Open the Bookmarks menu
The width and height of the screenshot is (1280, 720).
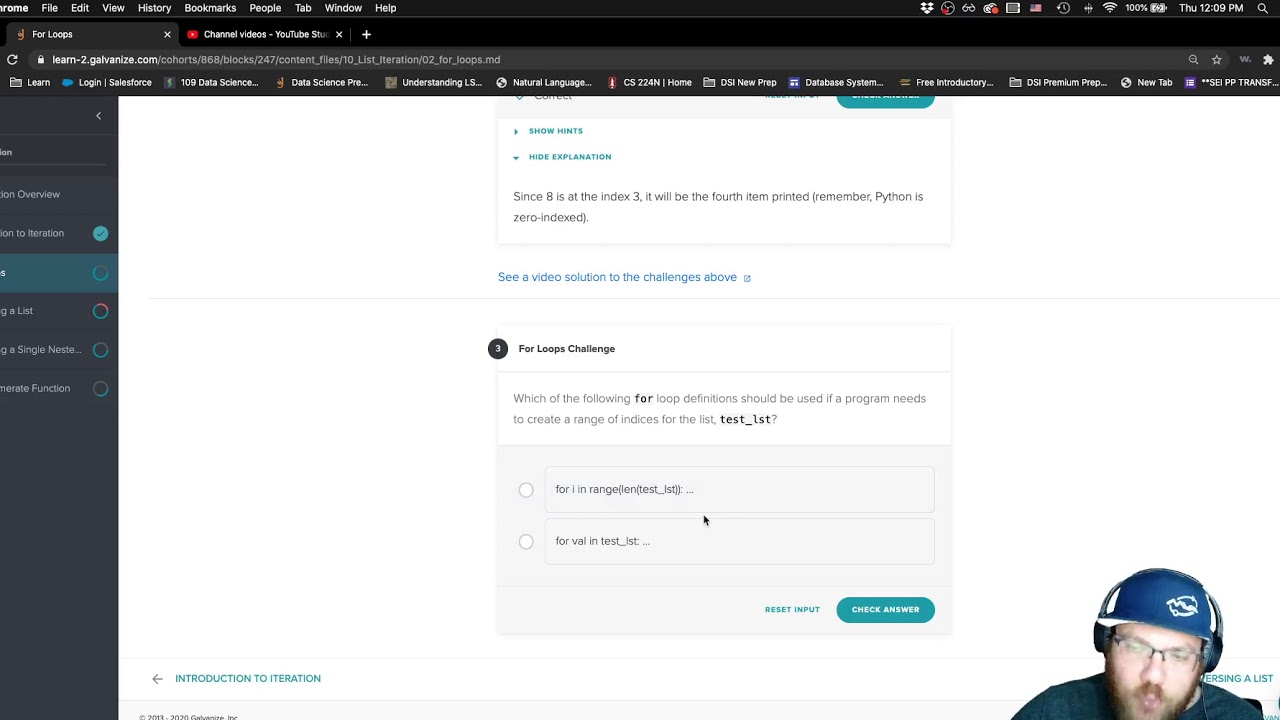[x=210, y=8]
